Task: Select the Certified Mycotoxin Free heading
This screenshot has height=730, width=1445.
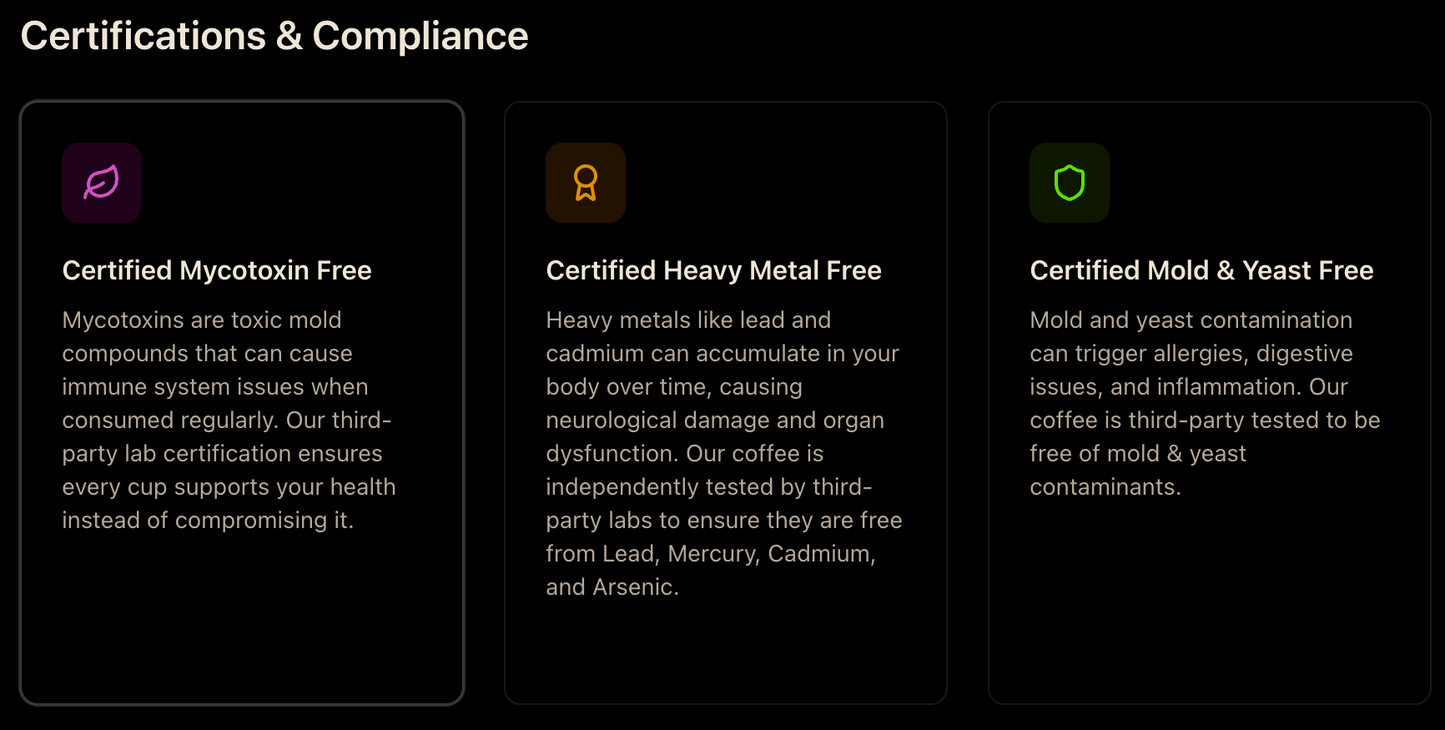Action: point(217,270)
